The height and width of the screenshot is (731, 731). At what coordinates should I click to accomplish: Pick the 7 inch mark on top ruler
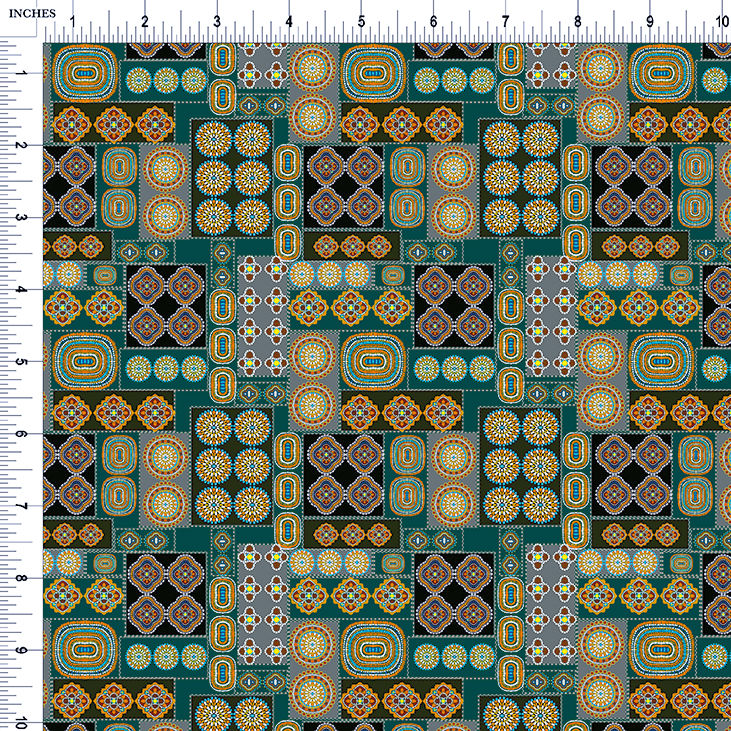click(505, 21)
